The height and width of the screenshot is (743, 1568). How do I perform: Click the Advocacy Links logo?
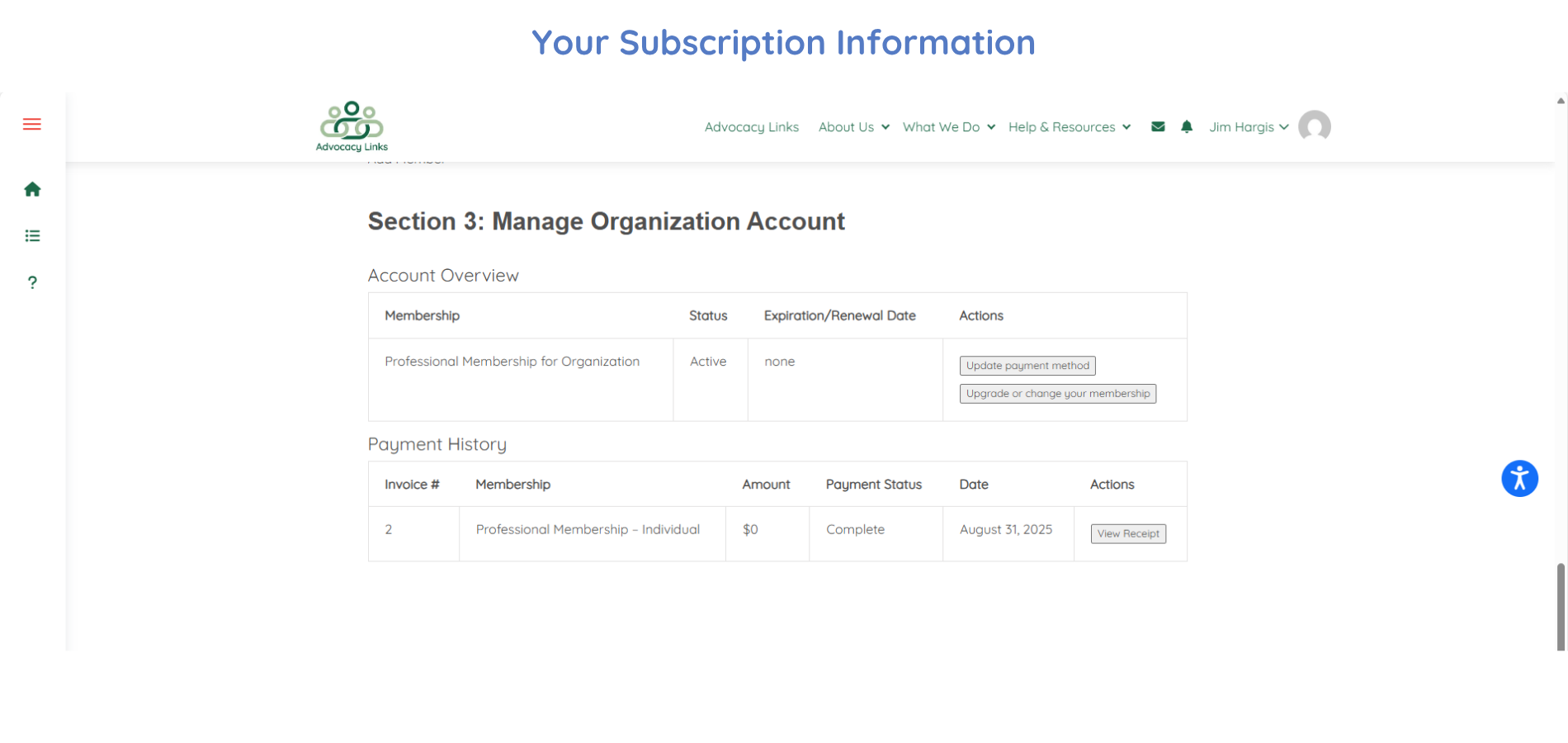[352, 126]
